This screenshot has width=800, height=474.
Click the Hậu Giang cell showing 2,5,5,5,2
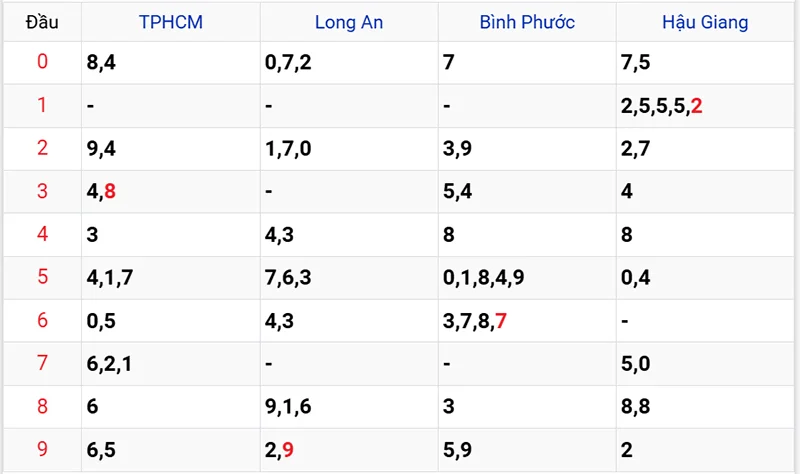pyautogui.click(x=661, y=105)
